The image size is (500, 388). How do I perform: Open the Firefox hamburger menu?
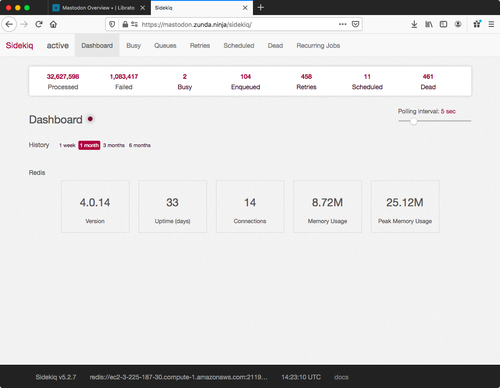[x=491, y=24]
